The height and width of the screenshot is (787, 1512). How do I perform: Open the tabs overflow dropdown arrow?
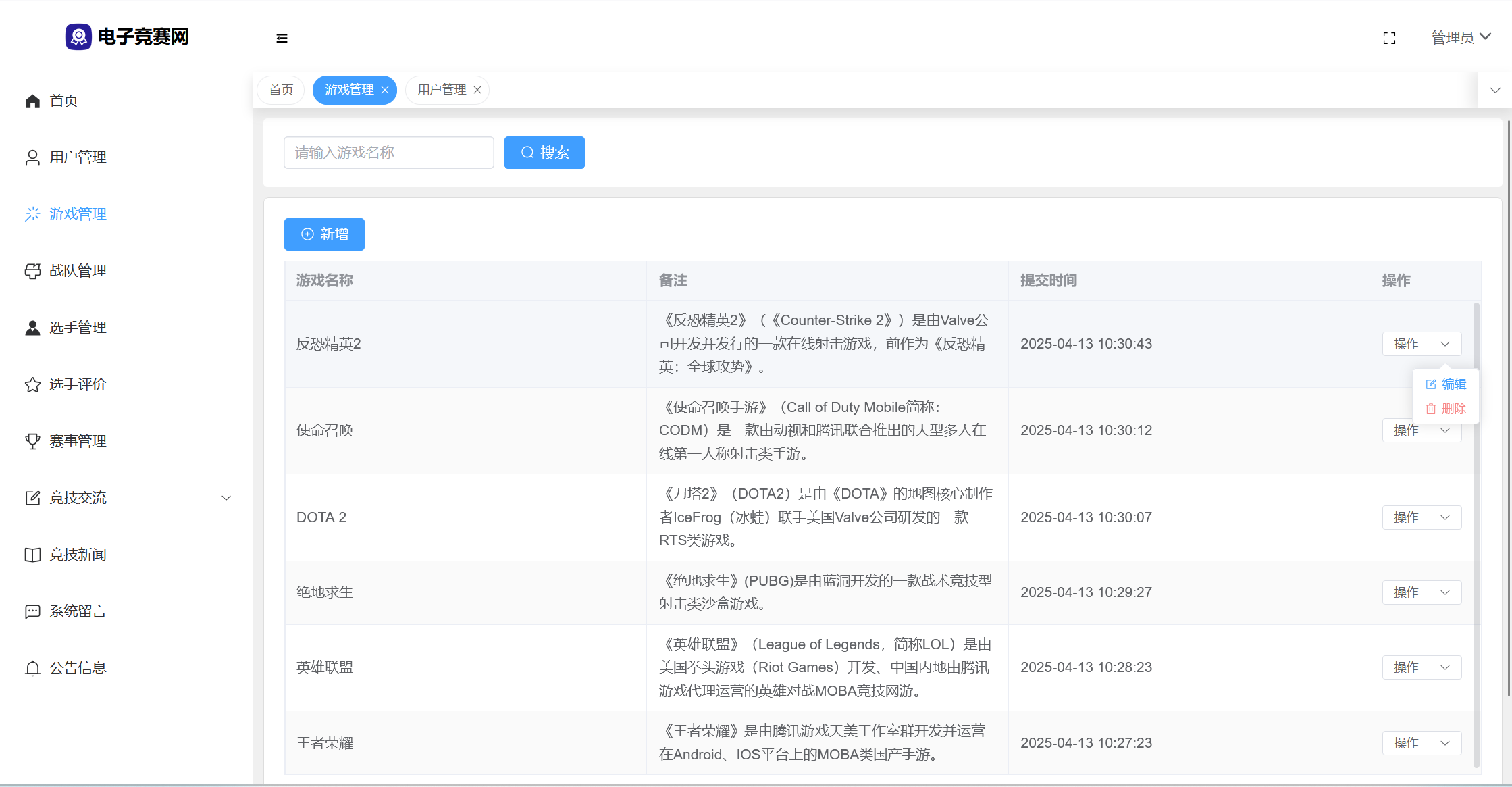tap(1495, 90)
